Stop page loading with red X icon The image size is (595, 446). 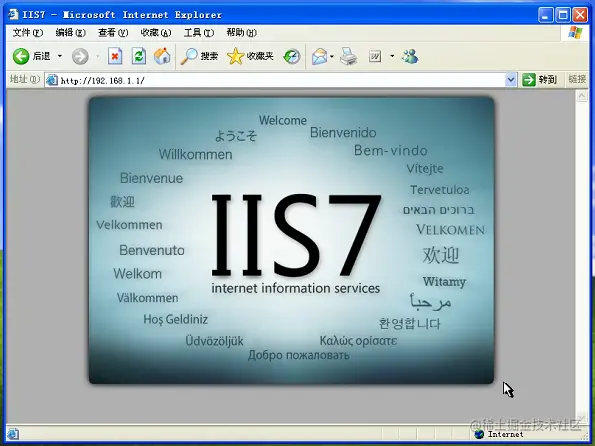(115, 56)
